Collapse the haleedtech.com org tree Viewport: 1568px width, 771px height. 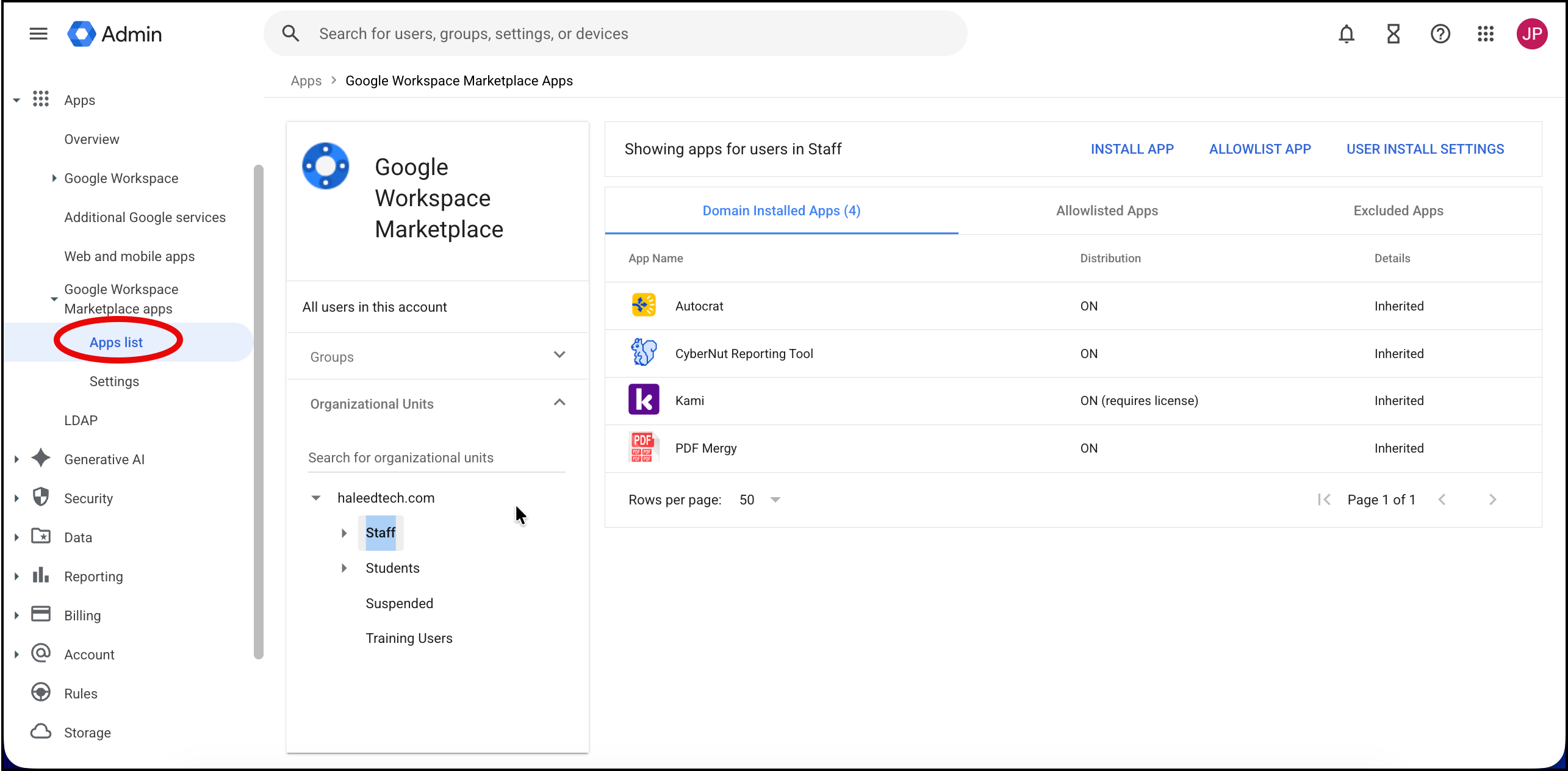pos(315,498)
